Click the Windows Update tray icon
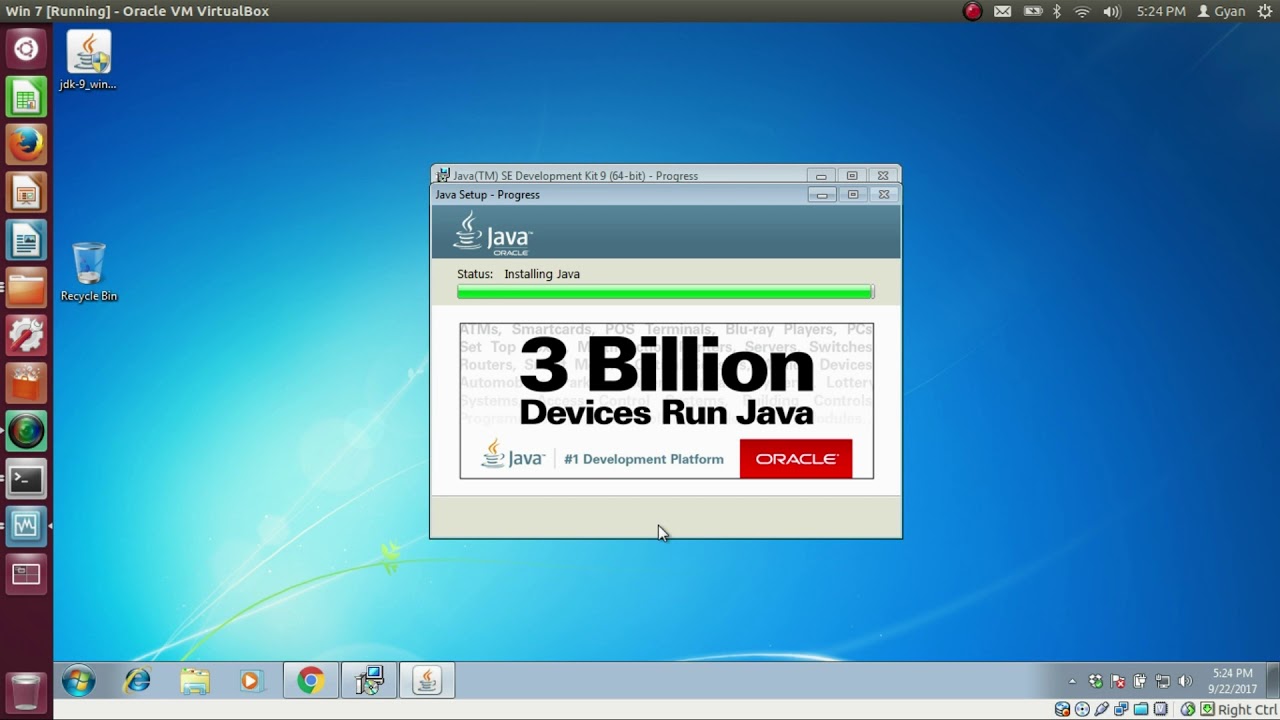 click(x=1096, y=682)
